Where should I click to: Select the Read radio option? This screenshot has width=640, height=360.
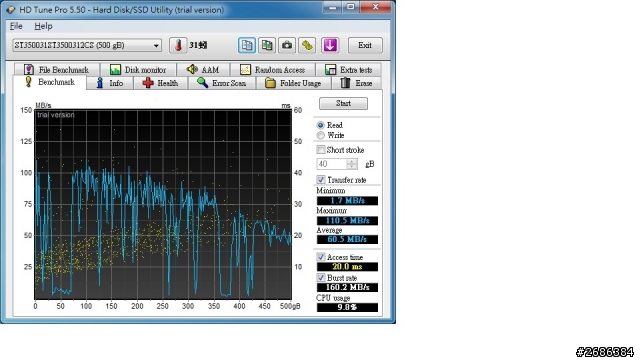tap(321, 125)
